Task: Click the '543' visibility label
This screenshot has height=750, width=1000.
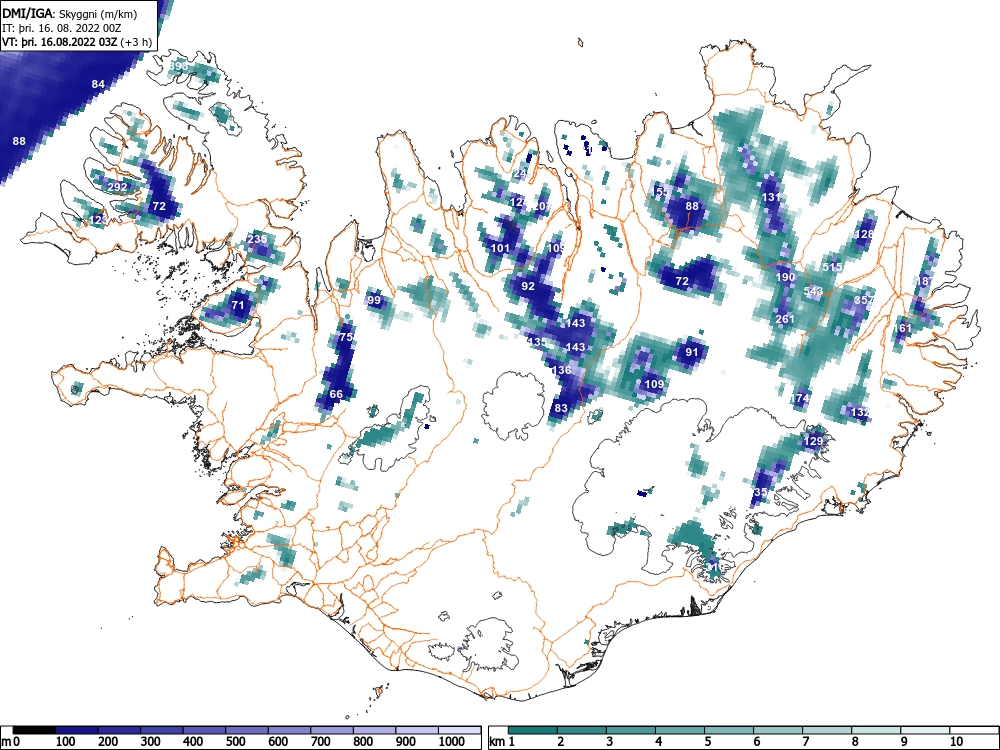Action: (813, 291)
